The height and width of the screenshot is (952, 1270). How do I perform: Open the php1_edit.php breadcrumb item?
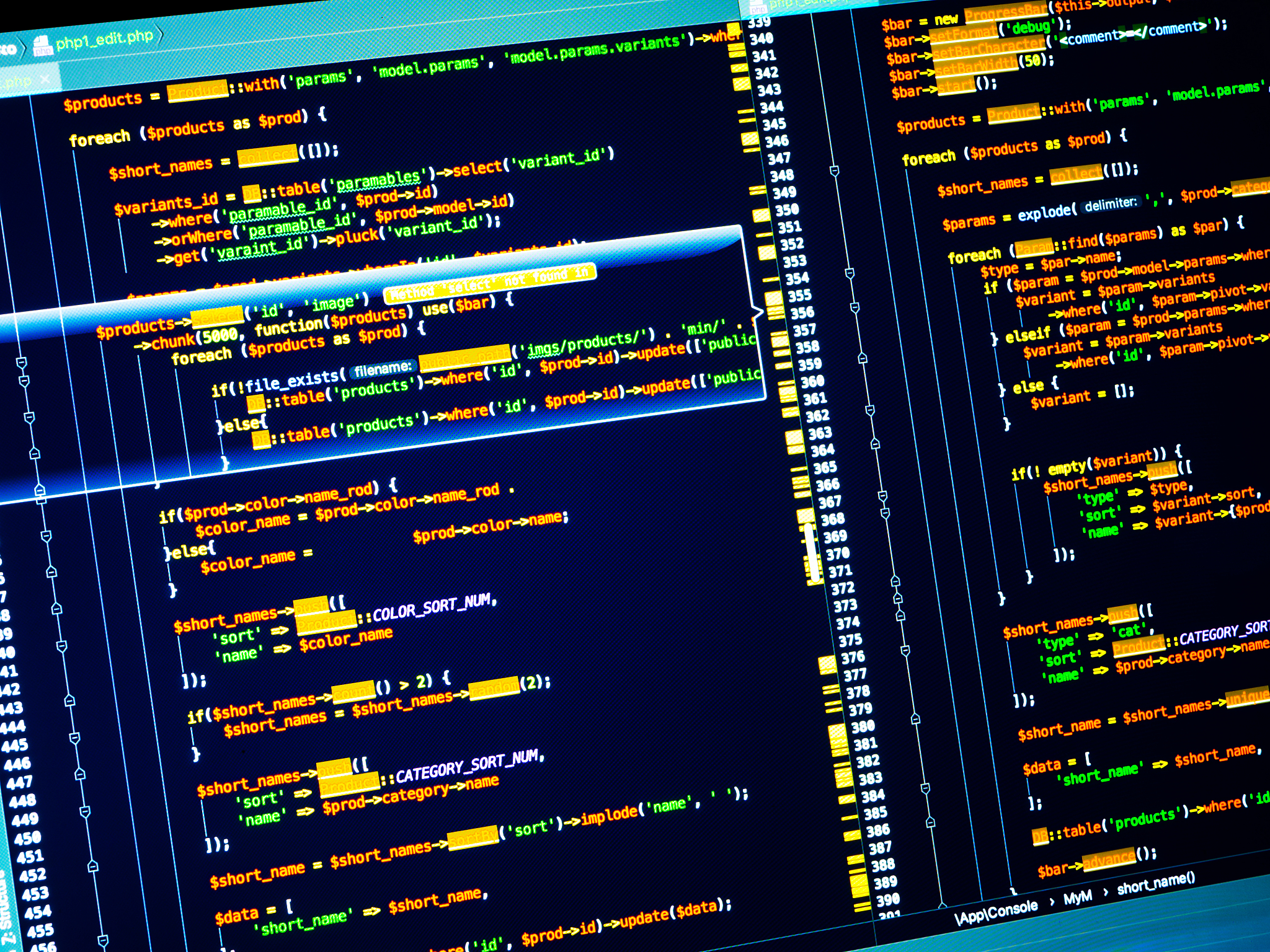click(x=104, y=39)
